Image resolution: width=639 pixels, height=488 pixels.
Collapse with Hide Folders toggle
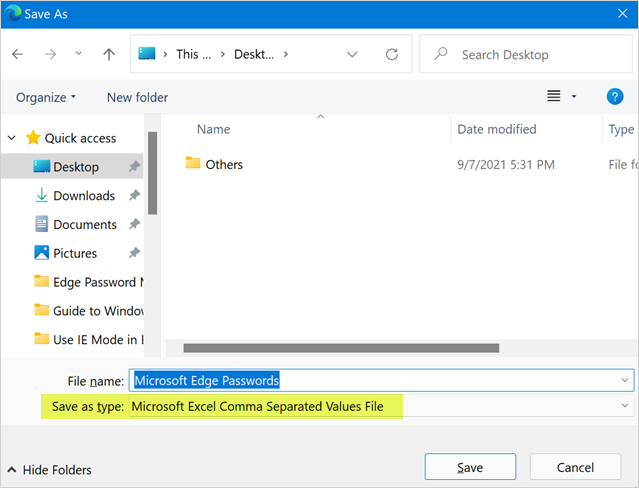50,469
